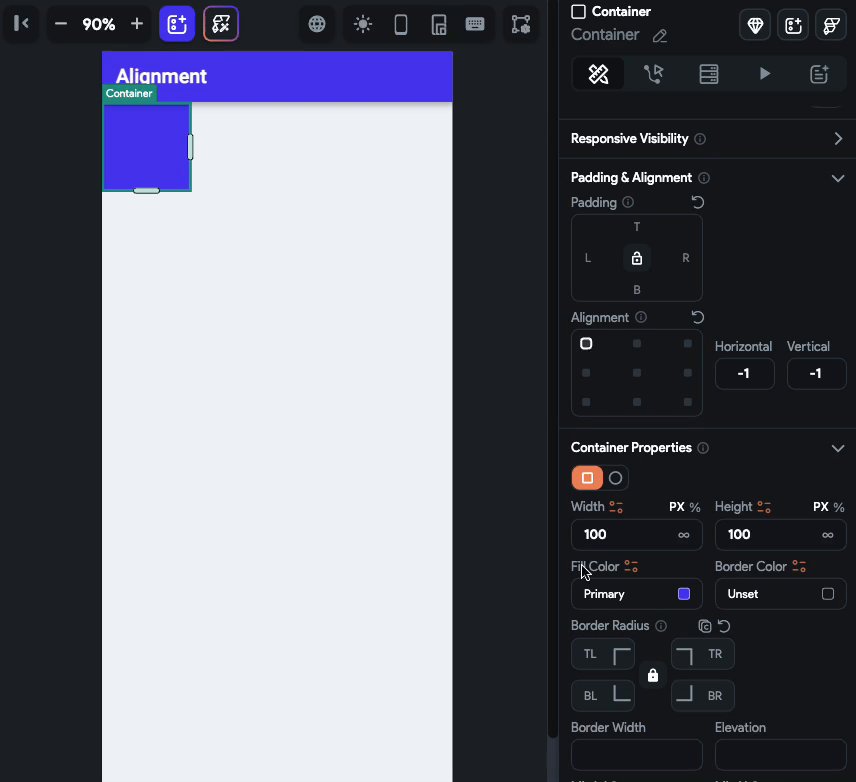856x782 pixels.
Task: Show info next to Padding label
Action: (x=628, y=203)
